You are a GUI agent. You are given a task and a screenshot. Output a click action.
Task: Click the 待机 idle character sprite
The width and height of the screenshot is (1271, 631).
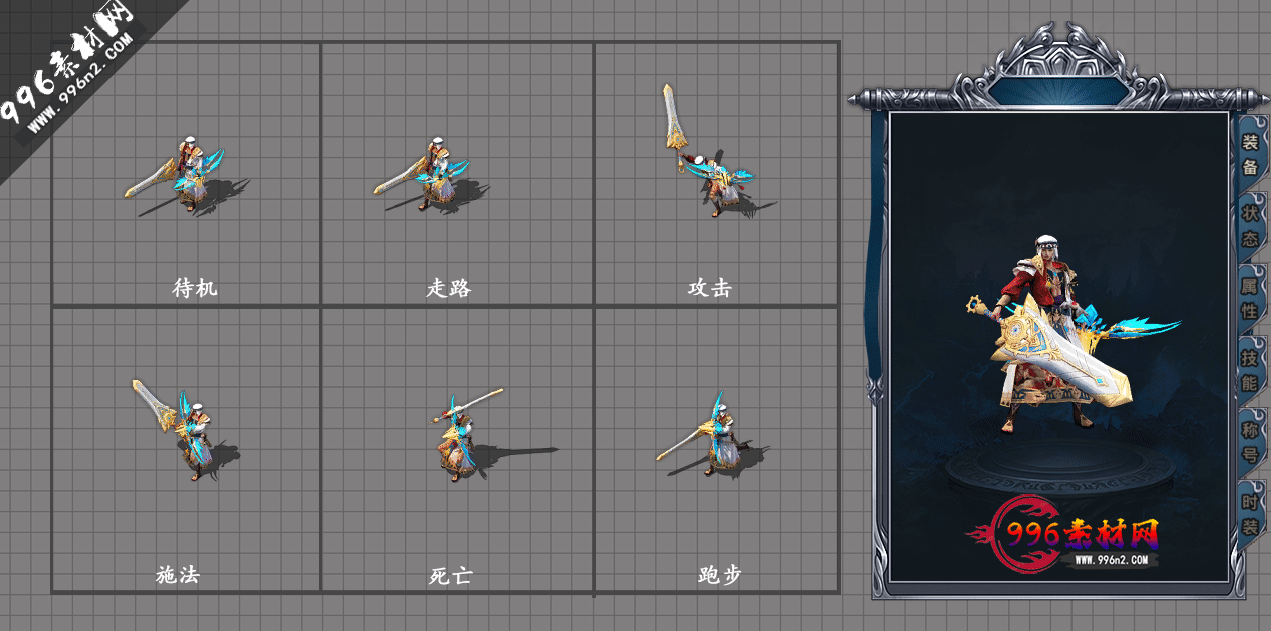pos(187,175)
